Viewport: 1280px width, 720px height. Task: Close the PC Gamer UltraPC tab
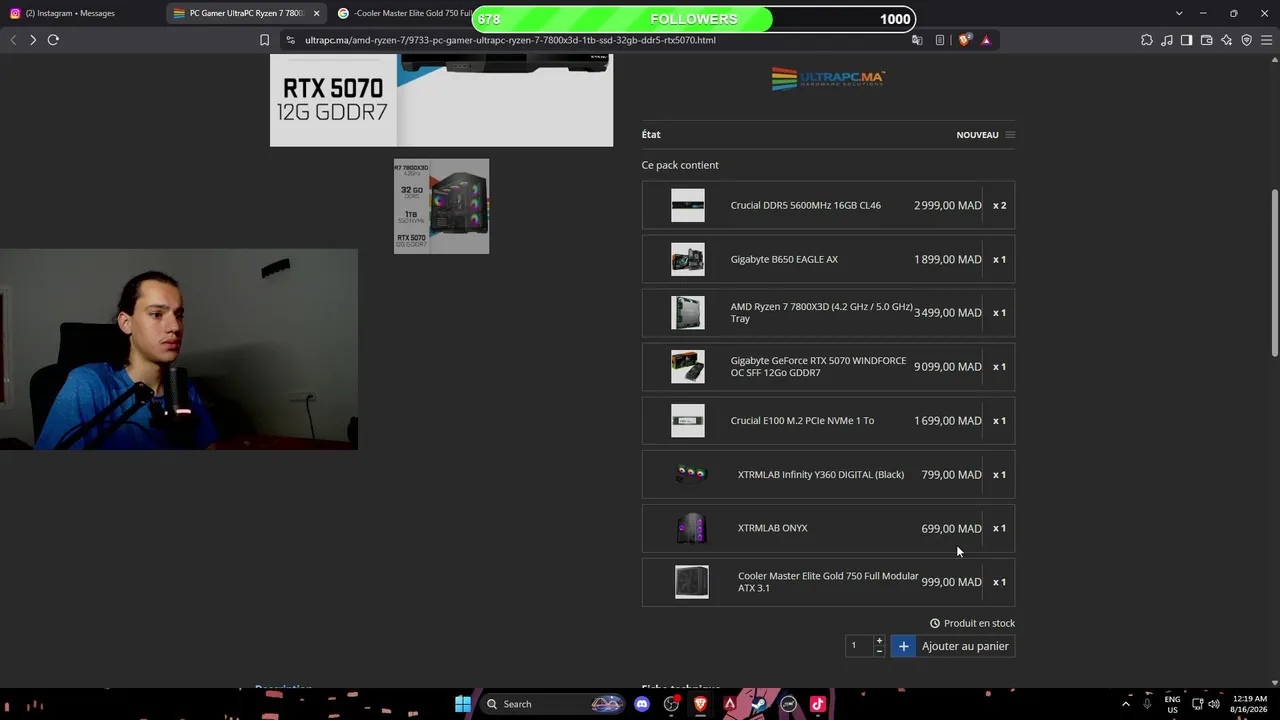(x=316, y=13)
